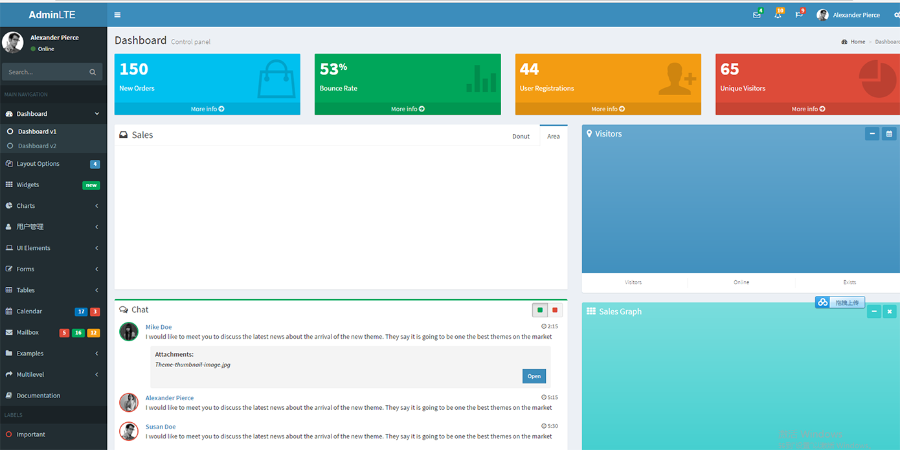Expand the Charts menu arrow
This screenshot has width=900, height=450.
tap(96, 205)
